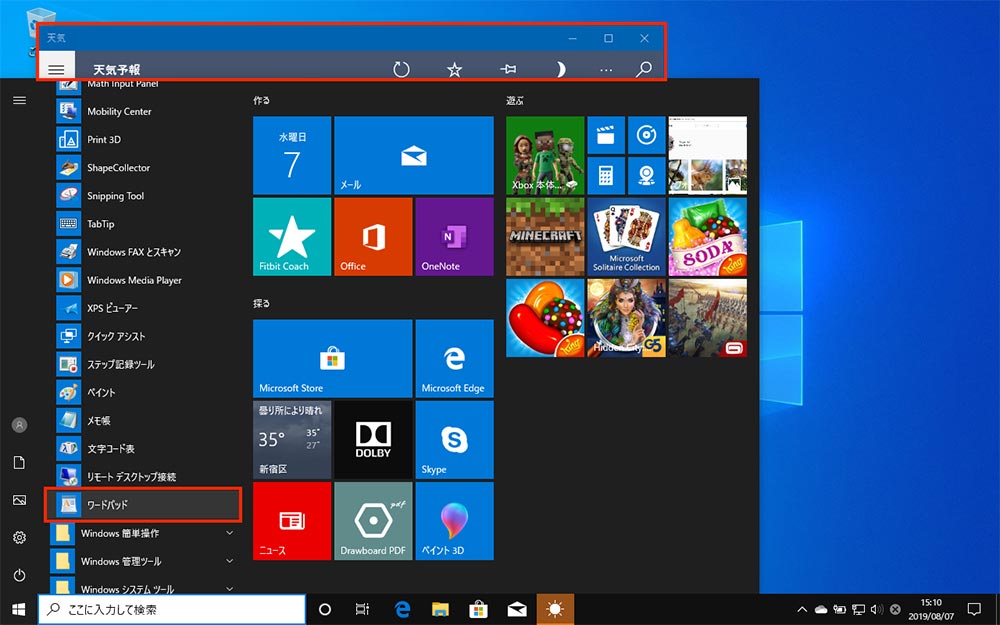Refresh the weather forecast

[x=401, y=69]
